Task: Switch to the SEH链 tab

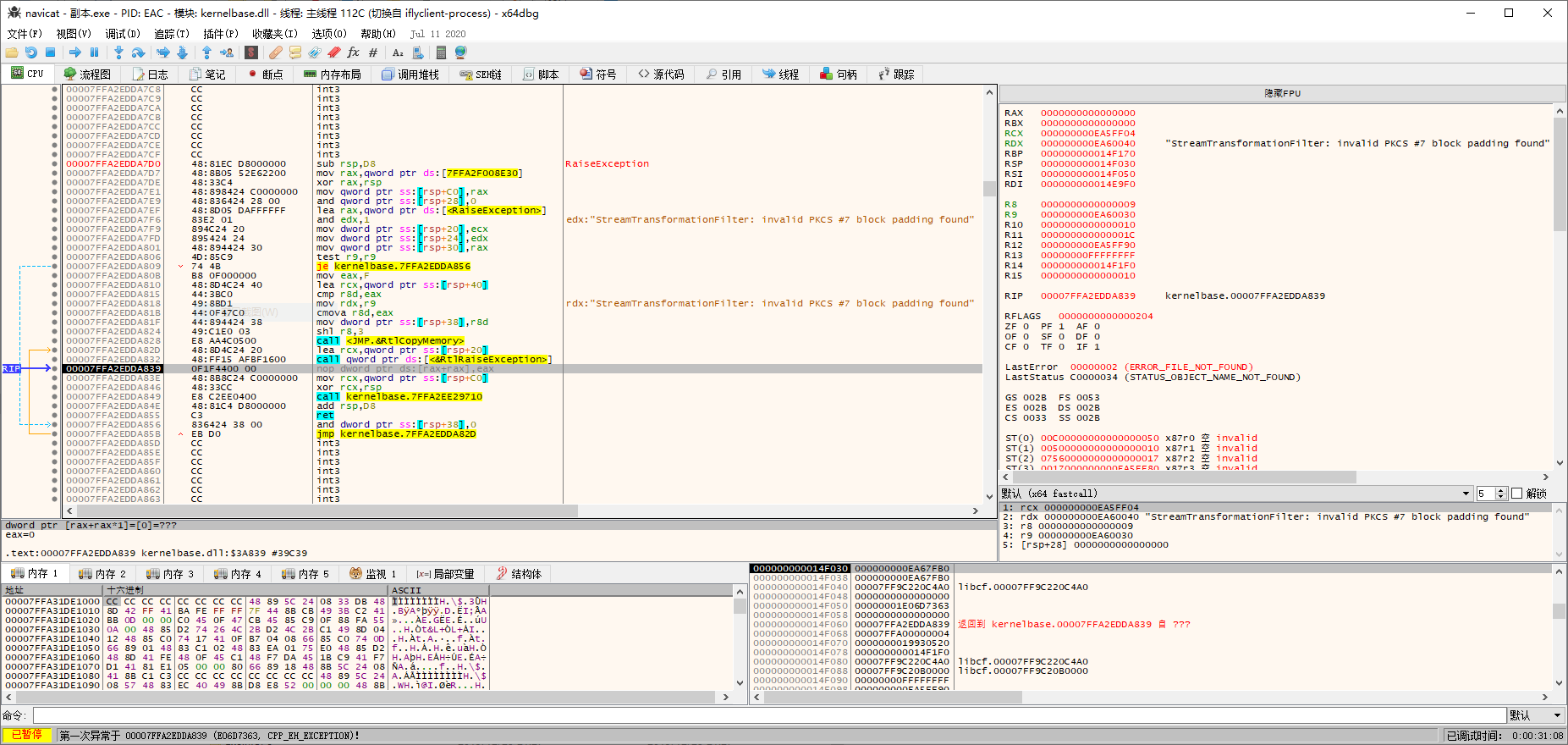Action: click(x=481, y=74)
